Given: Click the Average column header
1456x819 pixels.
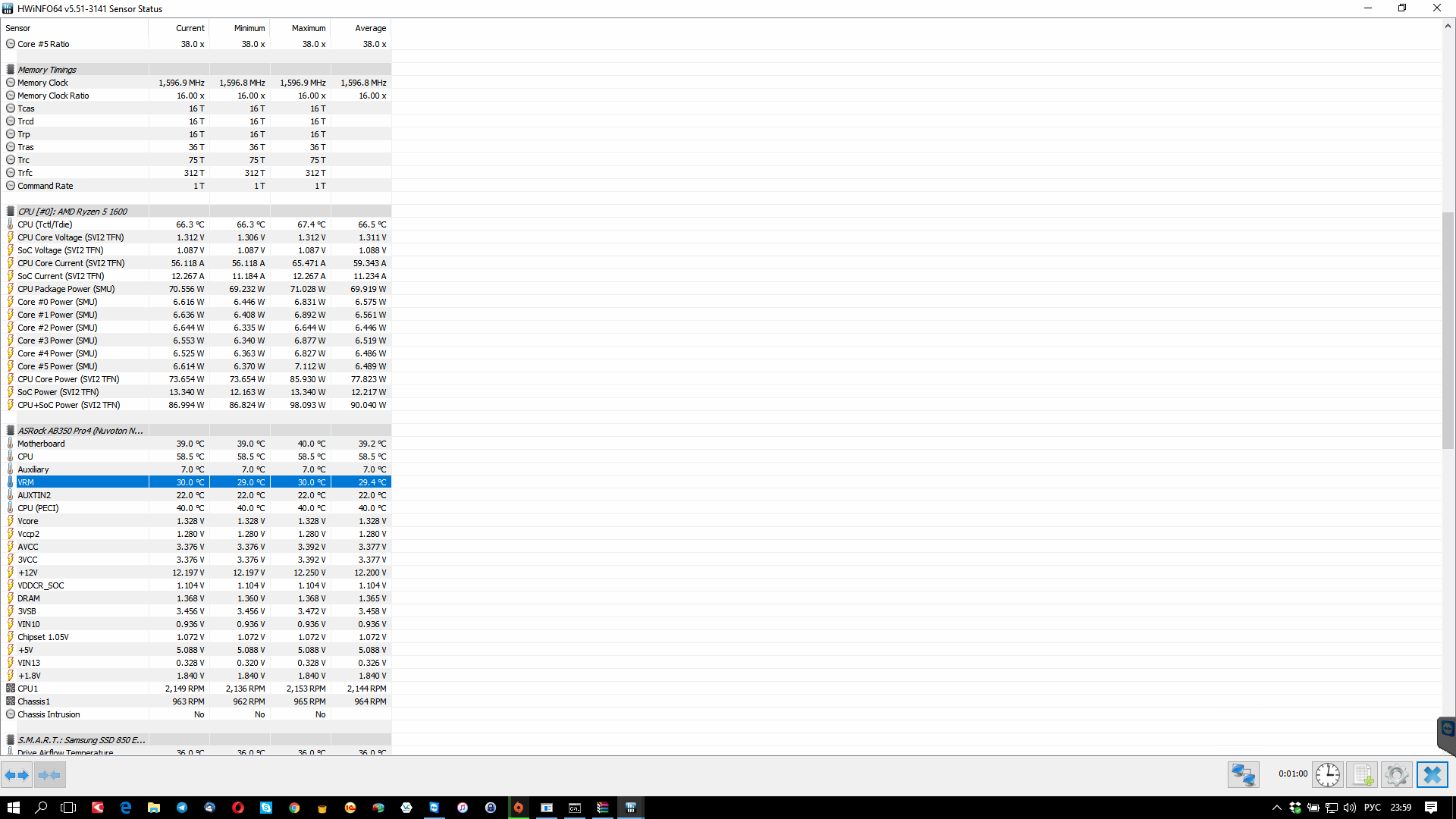Looking at the screenshot, I should pyautogui.click(x=370, y=28).
